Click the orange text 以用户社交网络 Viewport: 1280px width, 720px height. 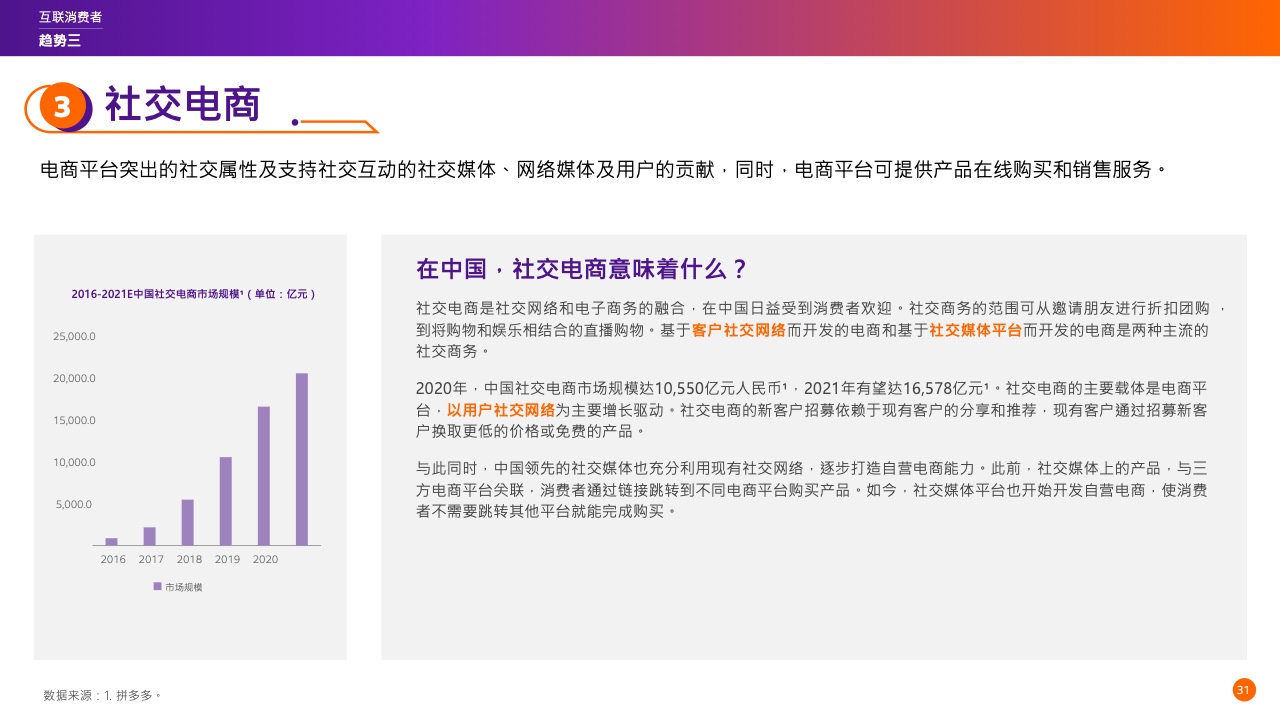tap(501, 409)
